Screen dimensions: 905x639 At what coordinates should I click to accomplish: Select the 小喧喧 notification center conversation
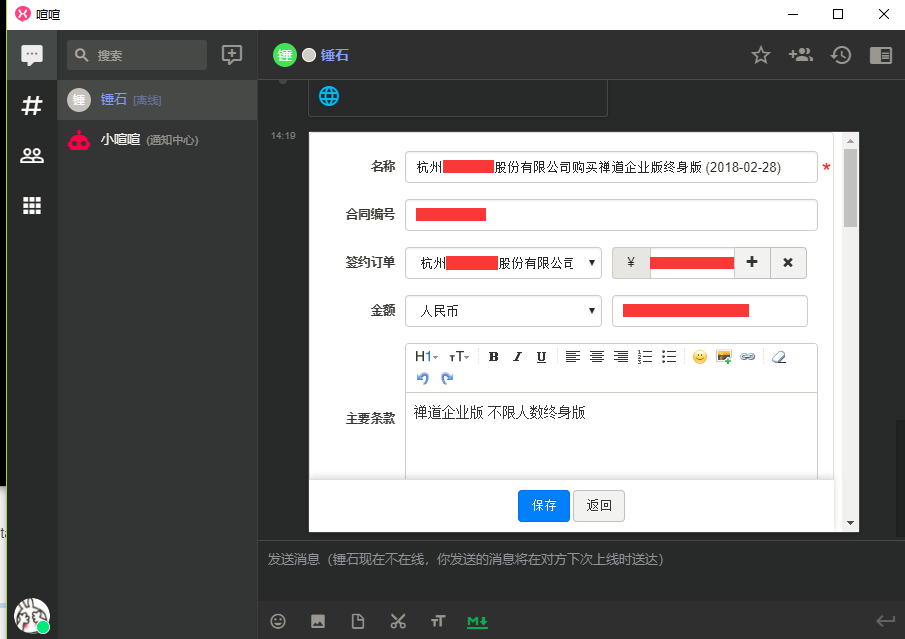coord(157,140)
